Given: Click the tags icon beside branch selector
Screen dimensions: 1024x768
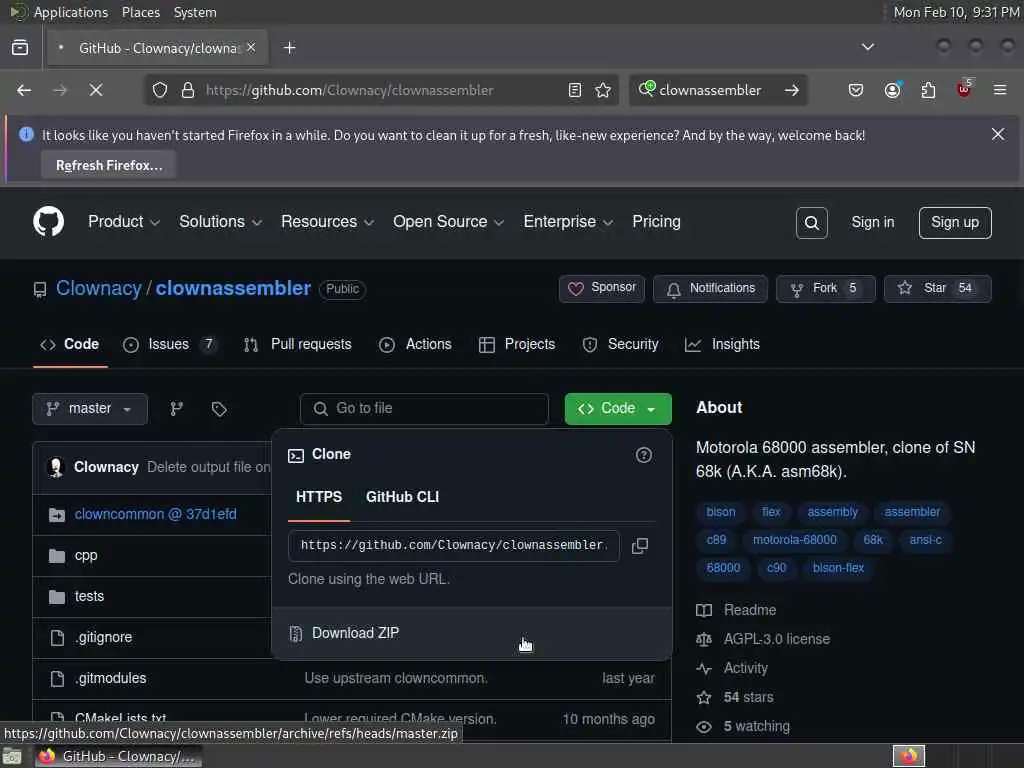Looking at the screenshot, I should click(x=219, y=409).
